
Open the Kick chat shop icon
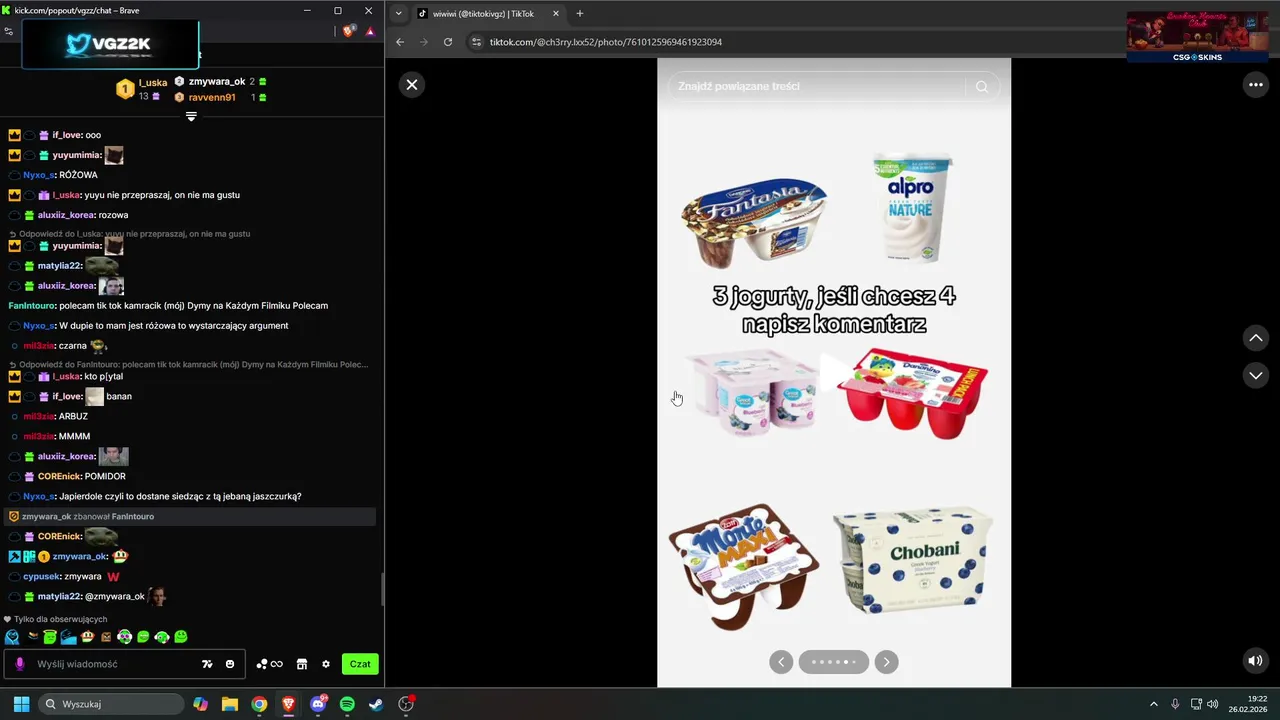(x=302, y=664)
